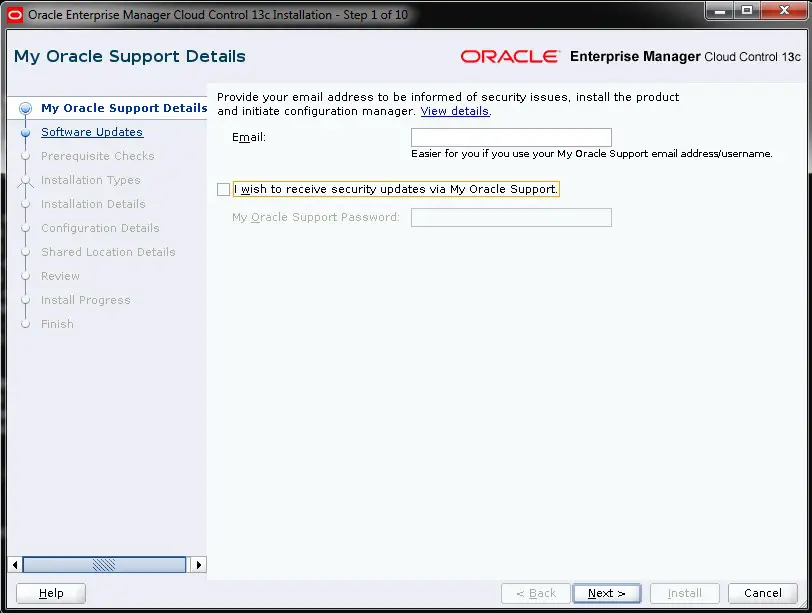Click the branch marker beside Installation Types
The image size is (812, 613).
(x=25, y=181)
